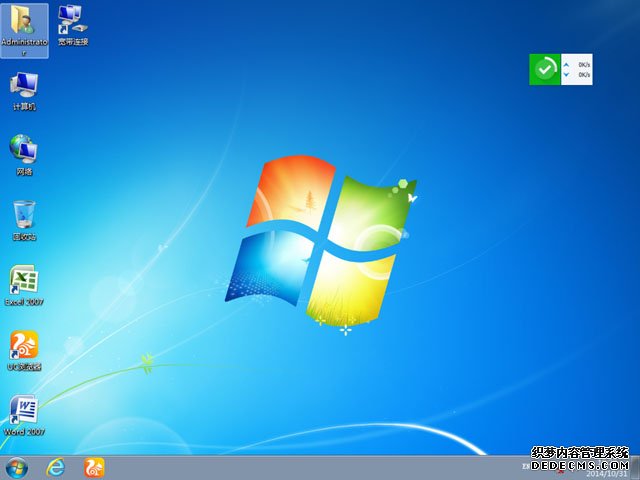
Task: Click the Show desktop button
Action: 636,468
